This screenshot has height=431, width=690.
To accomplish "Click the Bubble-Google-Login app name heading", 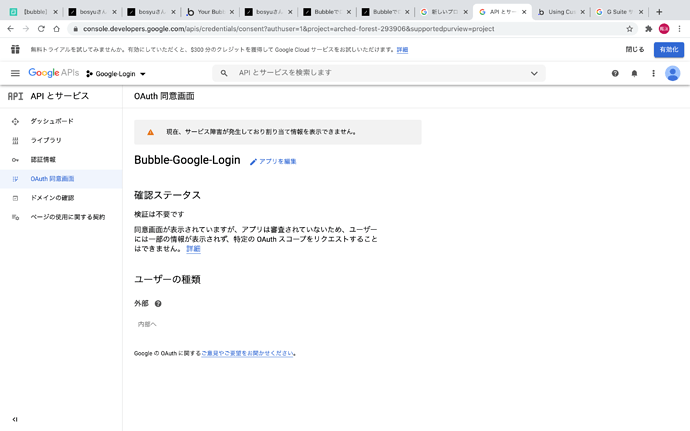I will [187, 160].
